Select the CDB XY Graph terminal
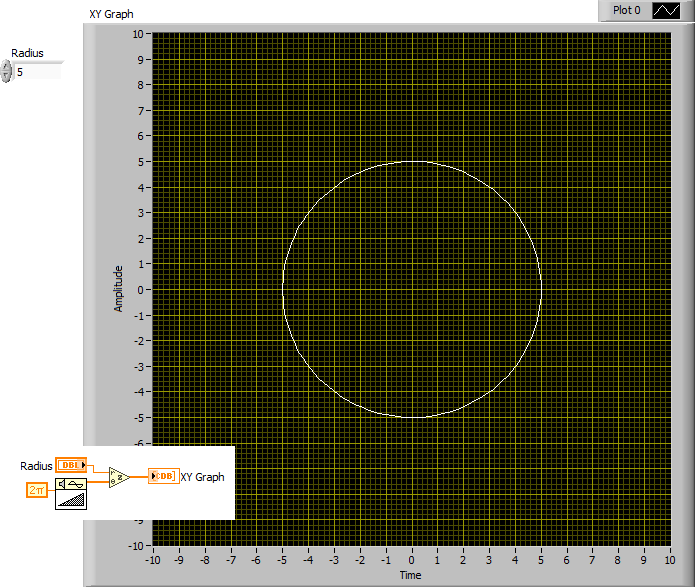This screenshot has width=695, height=587. point(164,476)
